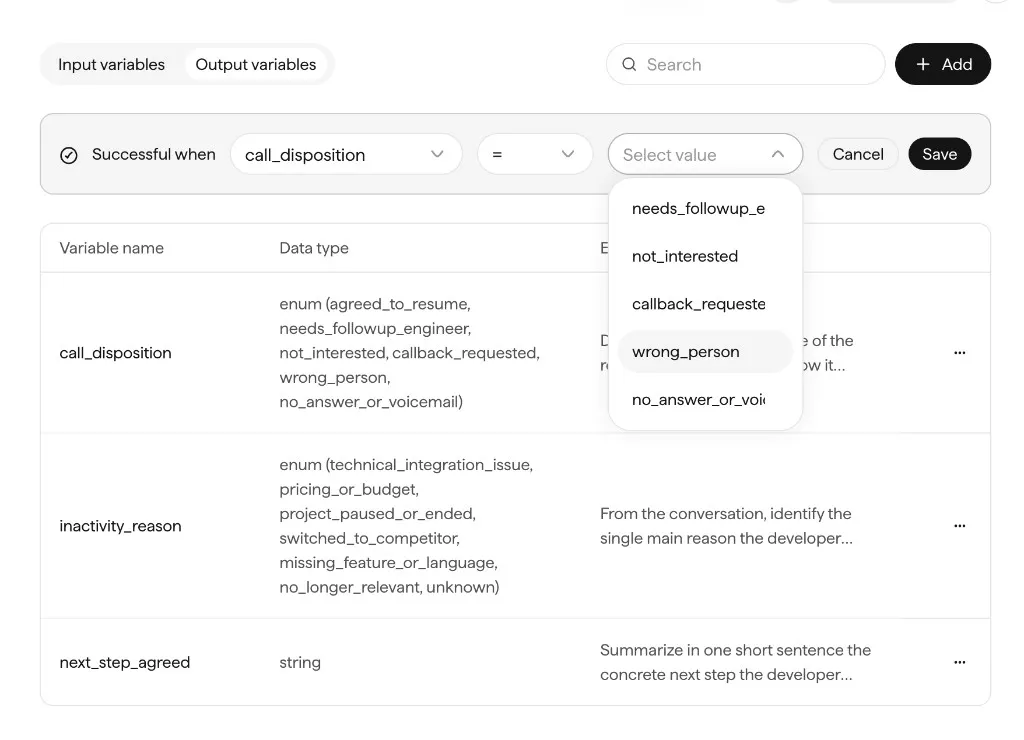Switch to Output variables tab

[x=255, y=64]
